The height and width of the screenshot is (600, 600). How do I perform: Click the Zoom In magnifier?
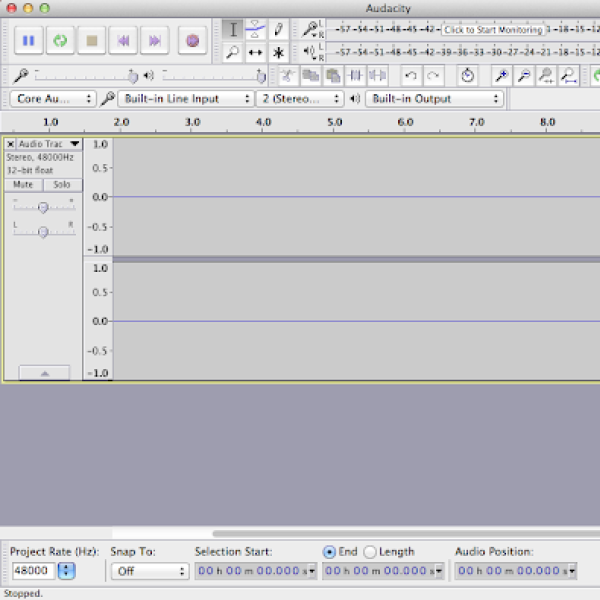pyautogui.click(x=501, y=76)
